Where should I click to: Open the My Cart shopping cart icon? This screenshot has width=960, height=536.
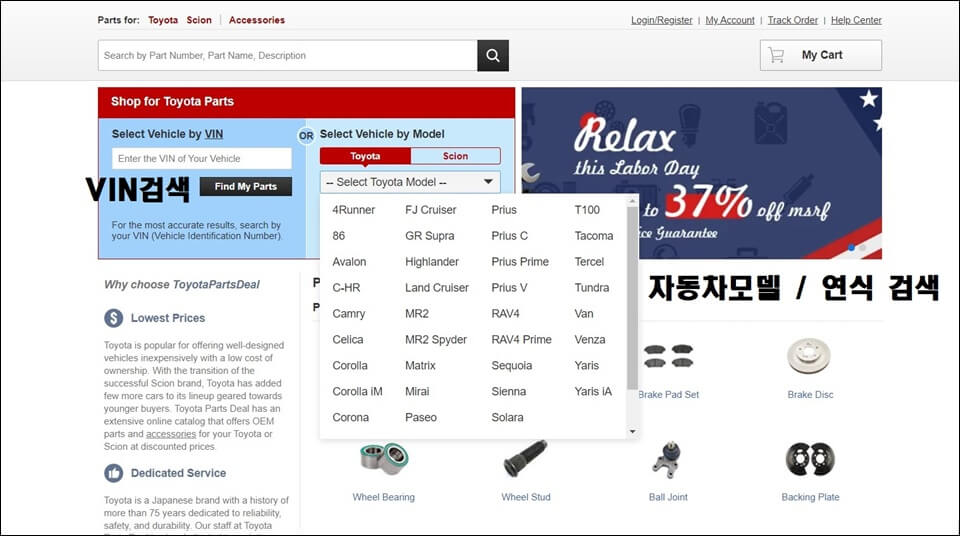coord(776,55)
